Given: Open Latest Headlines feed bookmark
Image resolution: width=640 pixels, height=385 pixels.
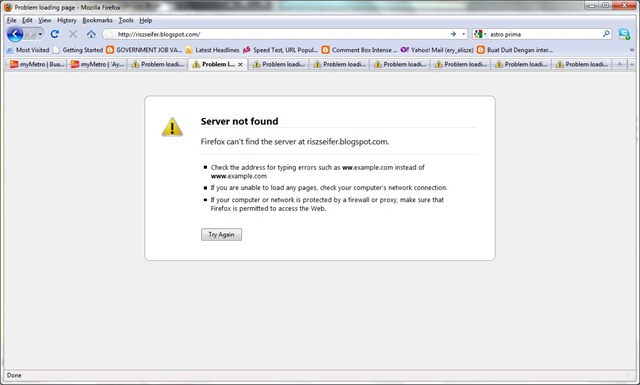Looking at the screenshot, I should 212,50.
